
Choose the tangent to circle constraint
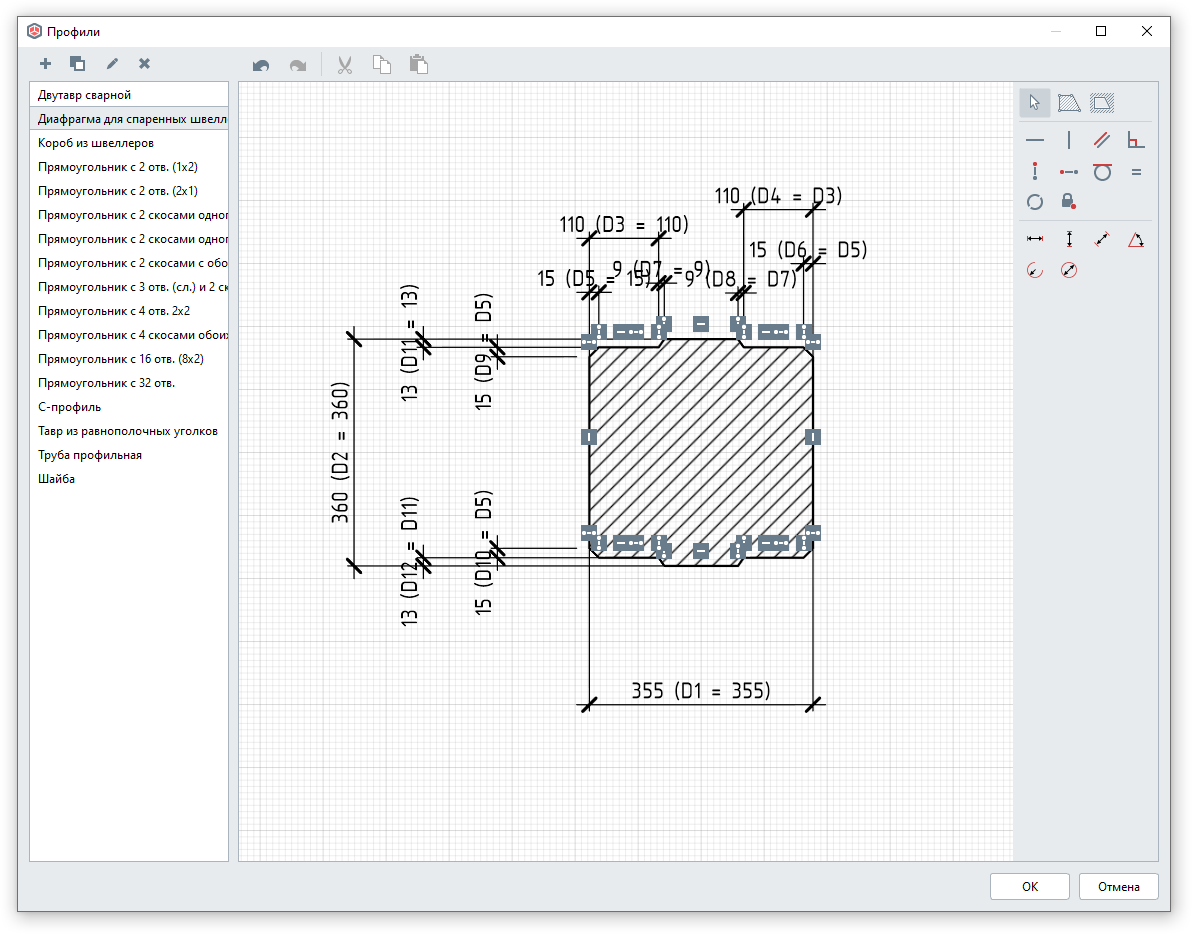(x=1102, y=172)
